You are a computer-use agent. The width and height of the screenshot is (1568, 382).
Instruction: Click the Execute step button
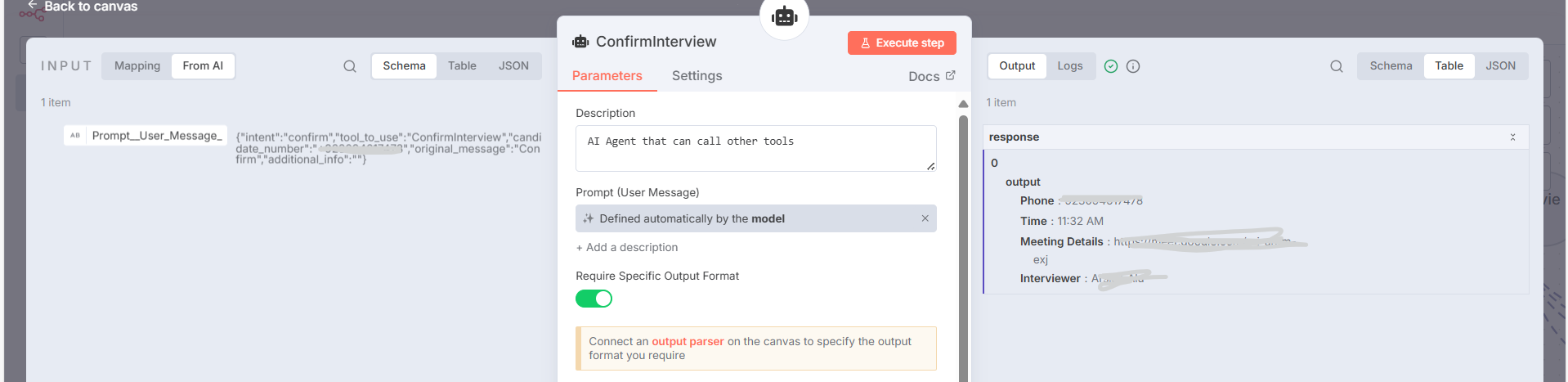tap(902, 43)
